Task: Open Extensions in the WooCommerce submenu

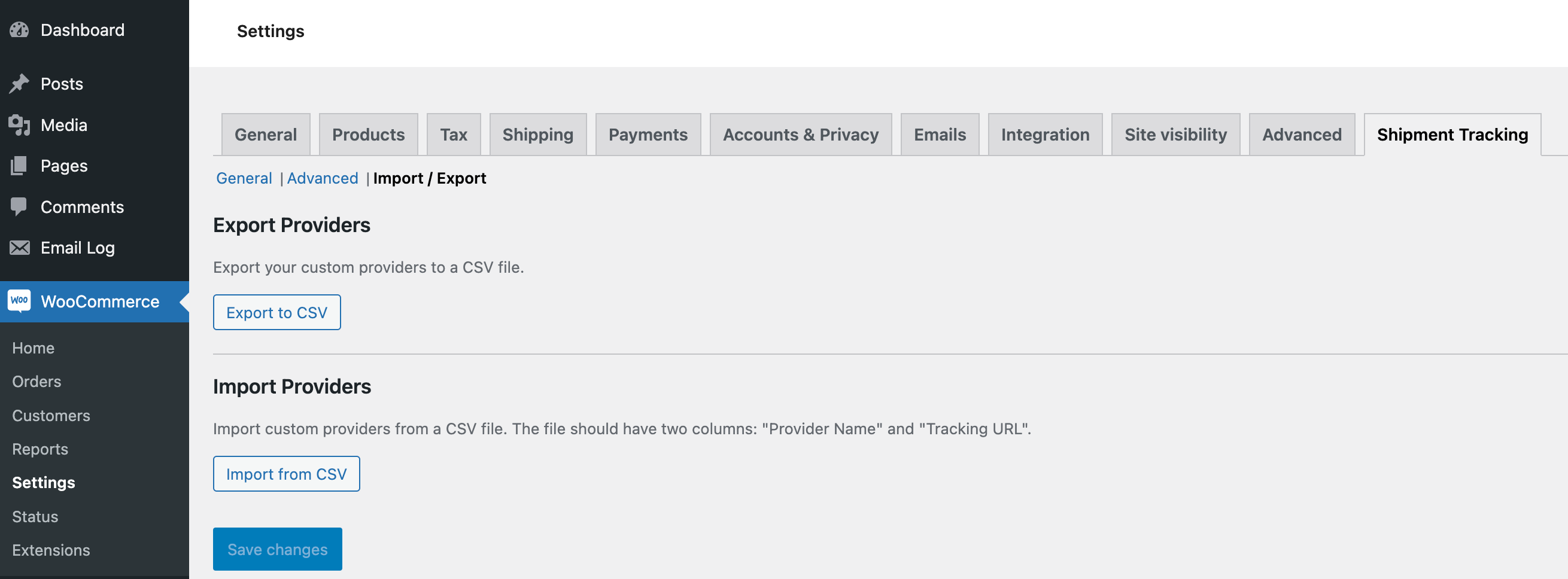Action: coord(51,550)
